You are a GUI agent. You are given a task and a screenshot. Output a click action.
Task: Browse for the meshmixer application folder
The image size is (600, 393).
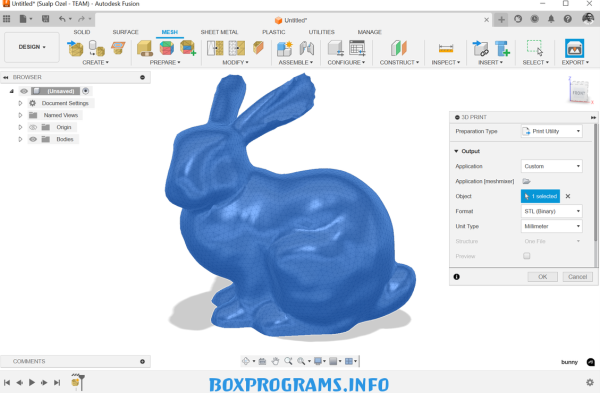click(x=526, y=181)
